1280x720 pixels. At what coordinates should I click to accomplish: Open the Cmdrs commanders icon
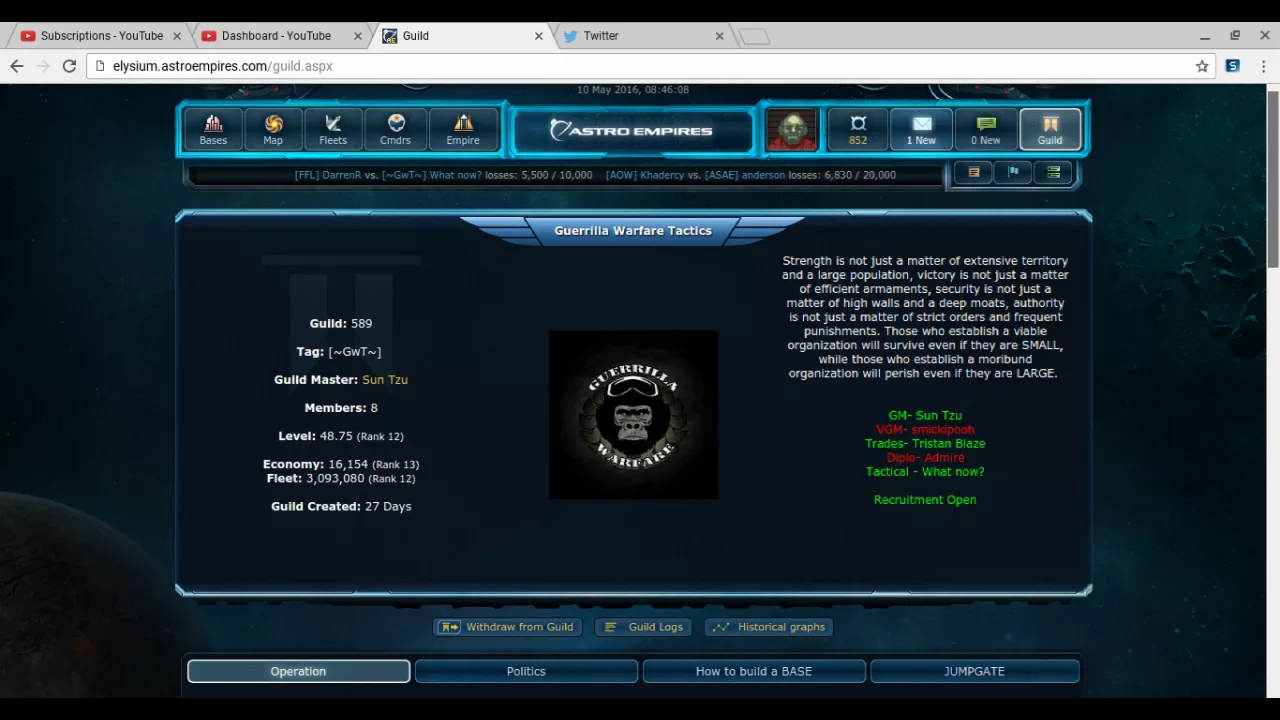coord(395,130)
